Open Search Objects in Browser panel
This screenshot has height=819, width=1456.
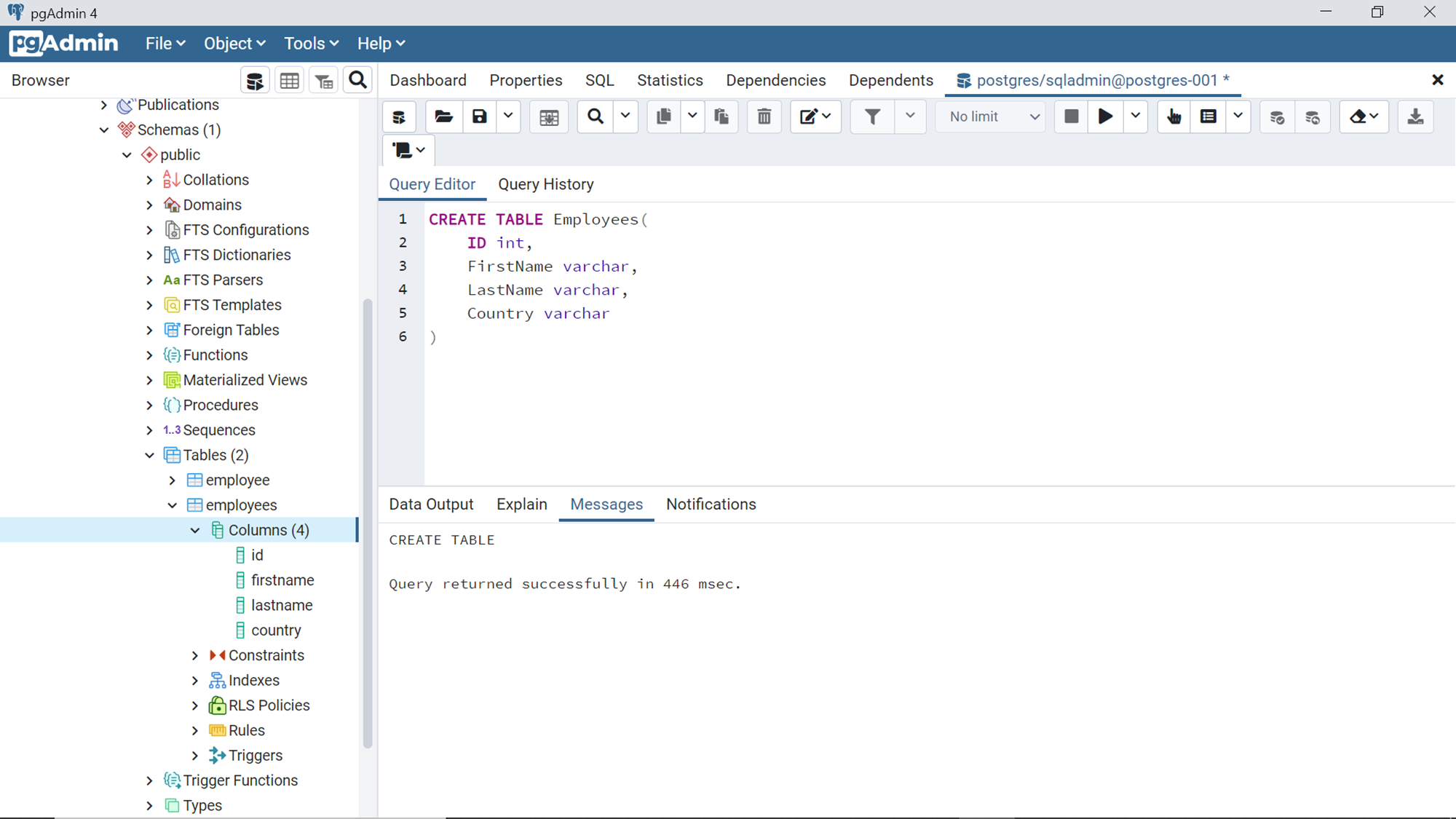click(357, 80)
